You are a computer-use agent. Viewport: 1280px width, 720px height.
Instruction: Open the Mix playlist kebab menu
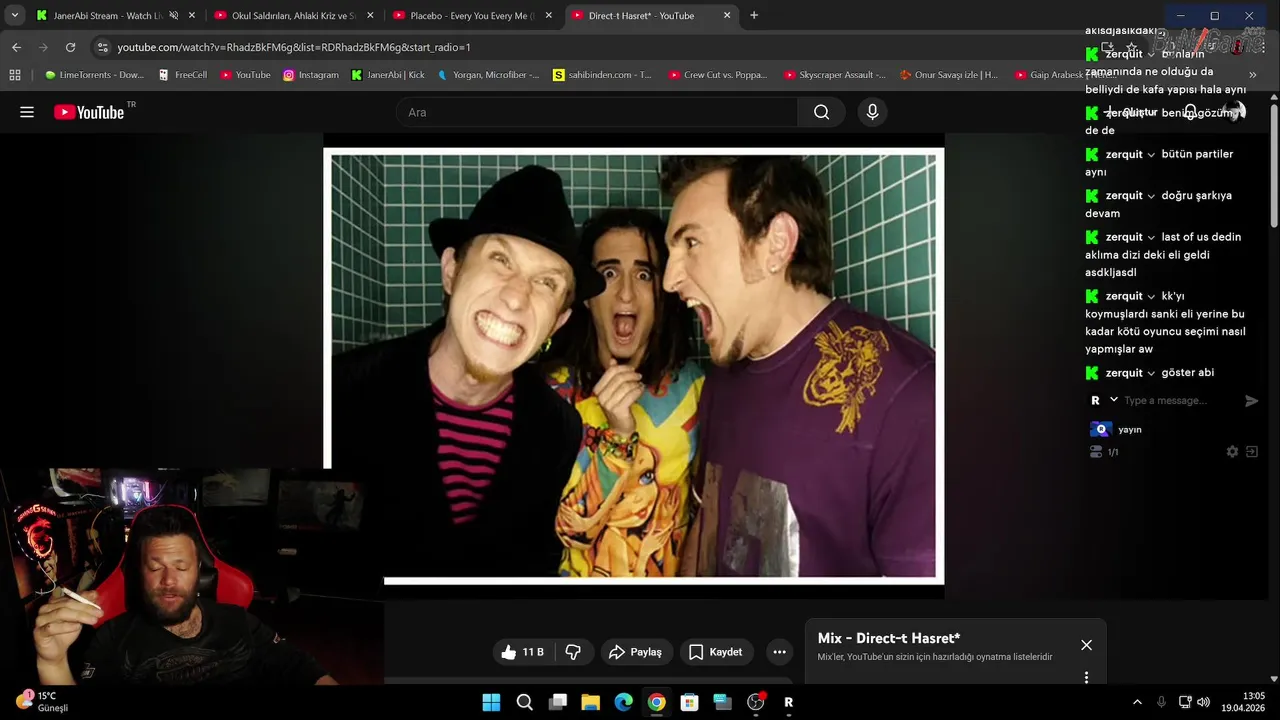pyautogui.click(x=1086, y=678)
